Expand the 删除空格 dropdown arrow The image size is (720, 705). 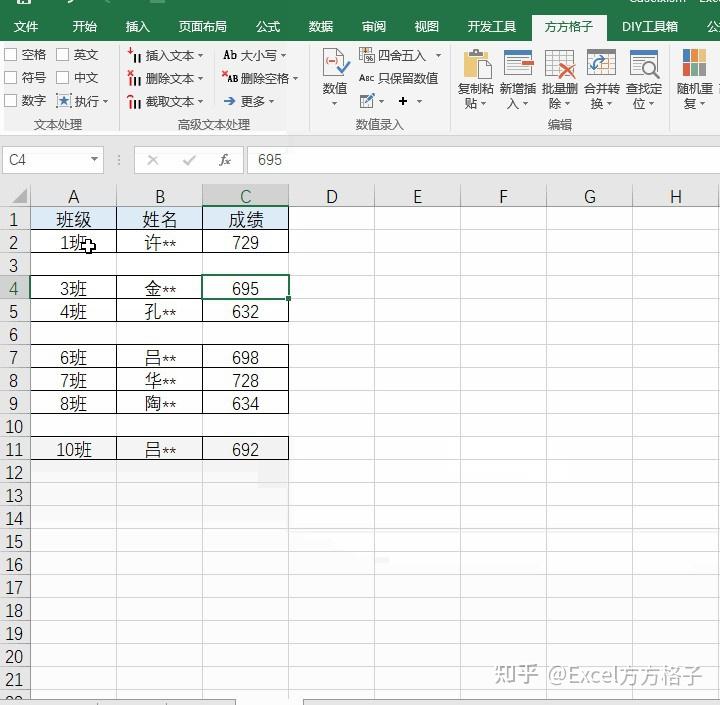pyautogui.click(x=295, y=79)
